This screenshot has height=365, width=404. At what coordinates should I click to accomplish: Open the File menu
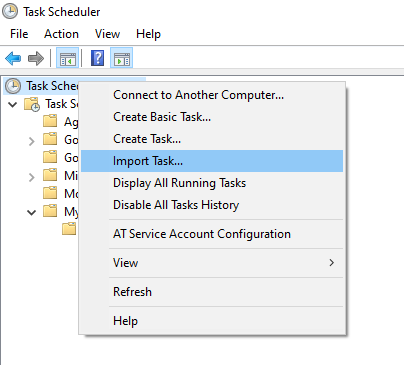(x=19, y=34)
